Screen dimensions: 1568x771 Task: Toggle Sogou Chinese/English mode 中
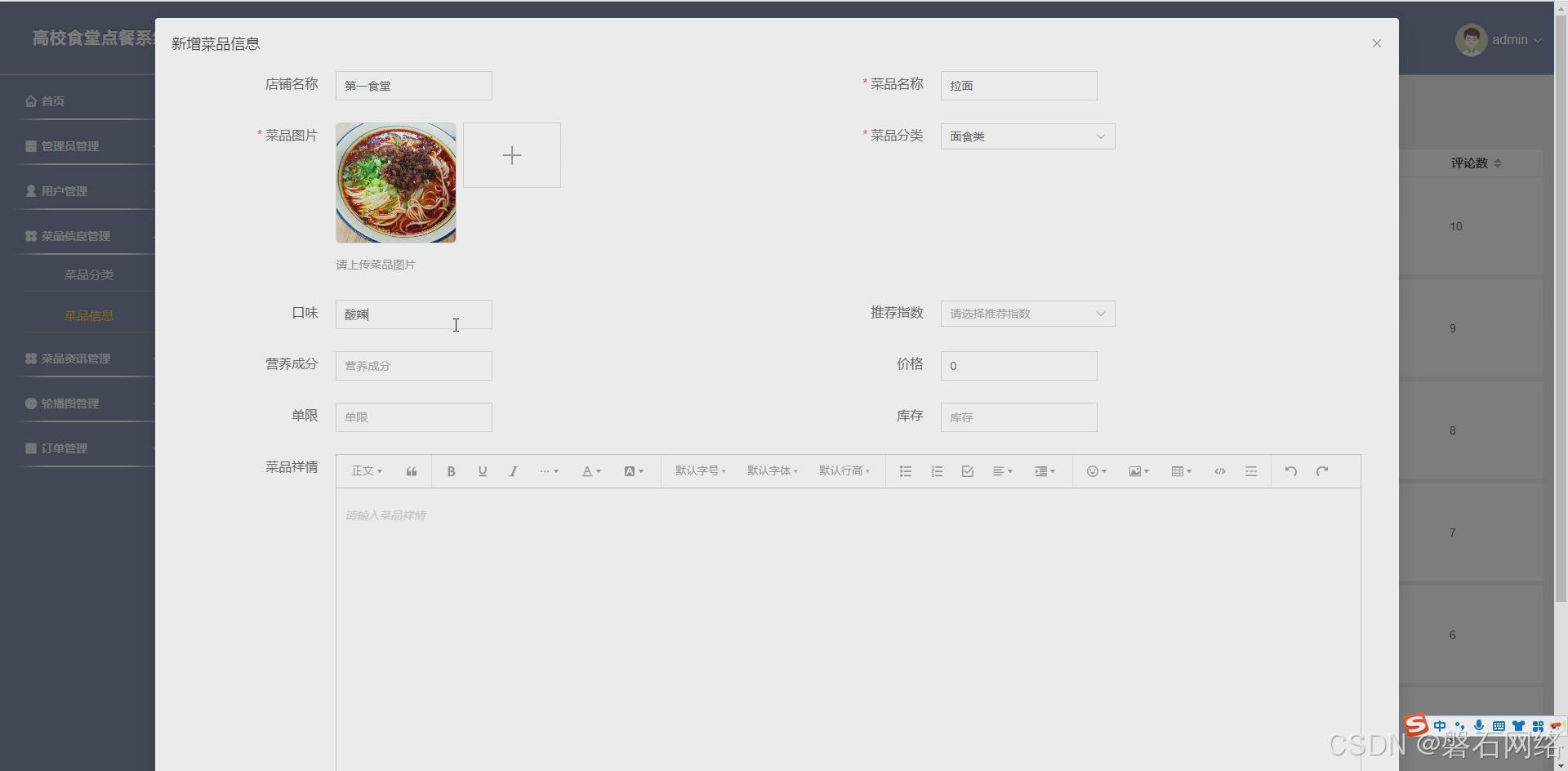coord(1440,726)
